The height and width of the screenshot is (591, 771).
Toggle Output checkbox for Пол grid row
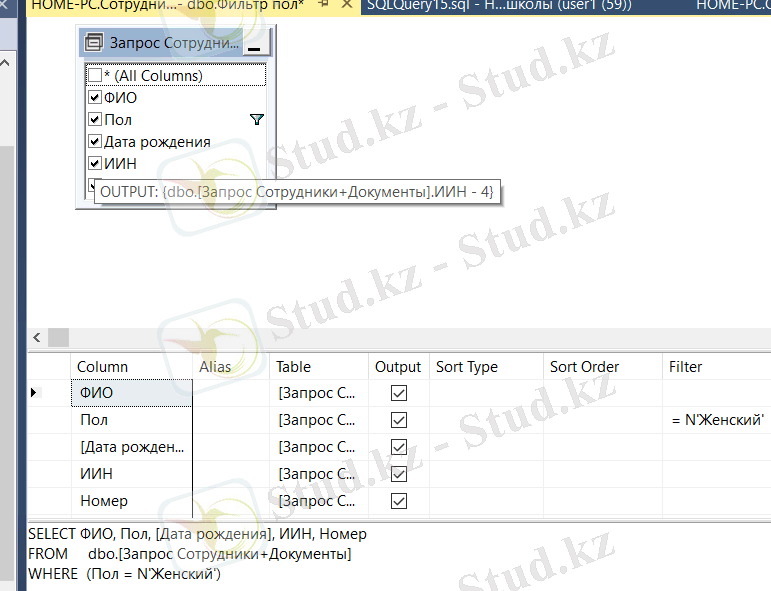pos(399,420)
